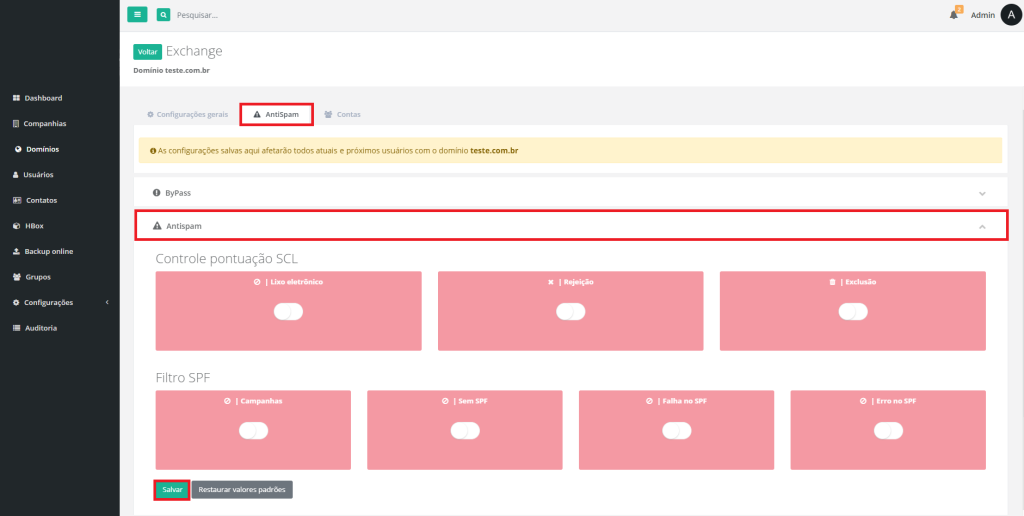The height and width of the screenshot is (516, 1024).
Task: Toggle the Rejeição switch
Action: click(x=570, y=312)
